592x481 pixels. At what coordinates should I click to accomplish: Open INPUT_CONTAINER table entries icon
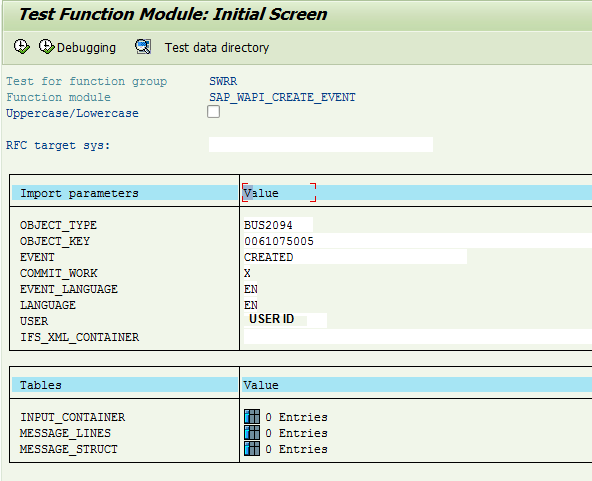(252, 417)
